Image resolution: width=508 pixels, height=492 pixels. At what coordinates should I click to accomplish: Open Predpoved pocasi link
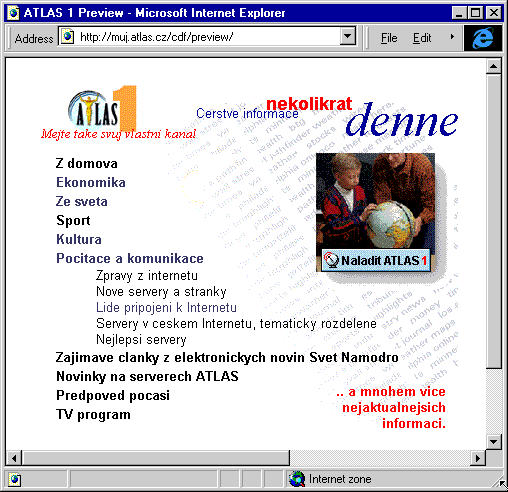pos(113,396)
